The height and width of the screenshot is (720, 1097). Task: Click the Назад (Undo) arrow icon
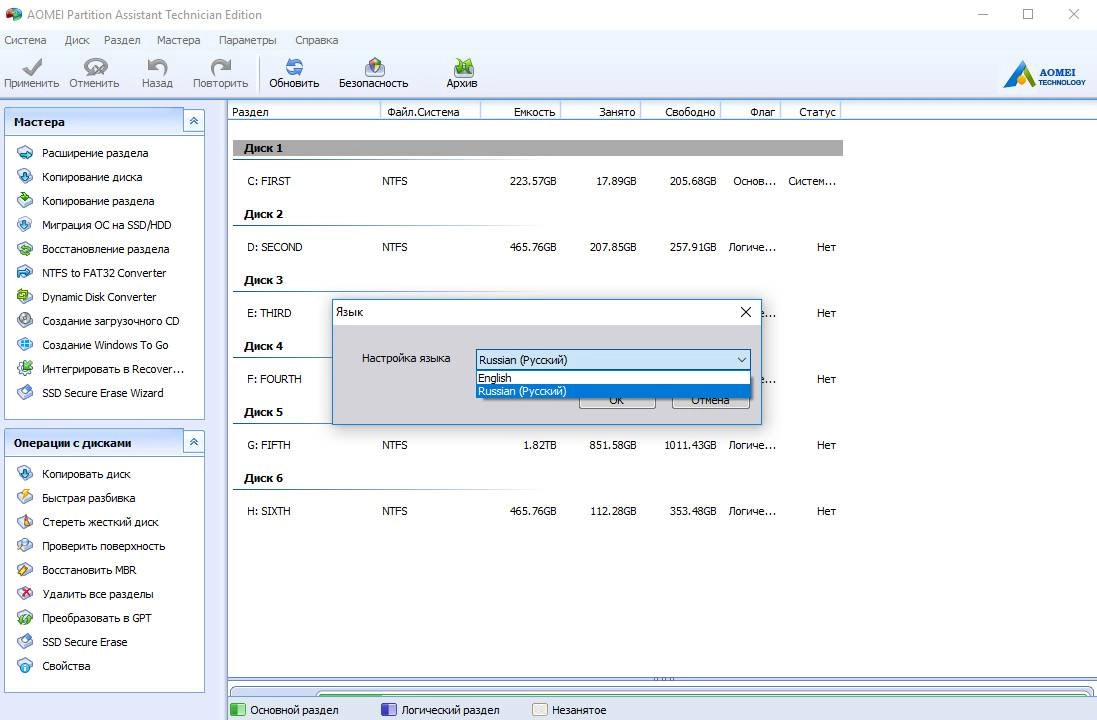pyautogui.click(x=157, y=67)
